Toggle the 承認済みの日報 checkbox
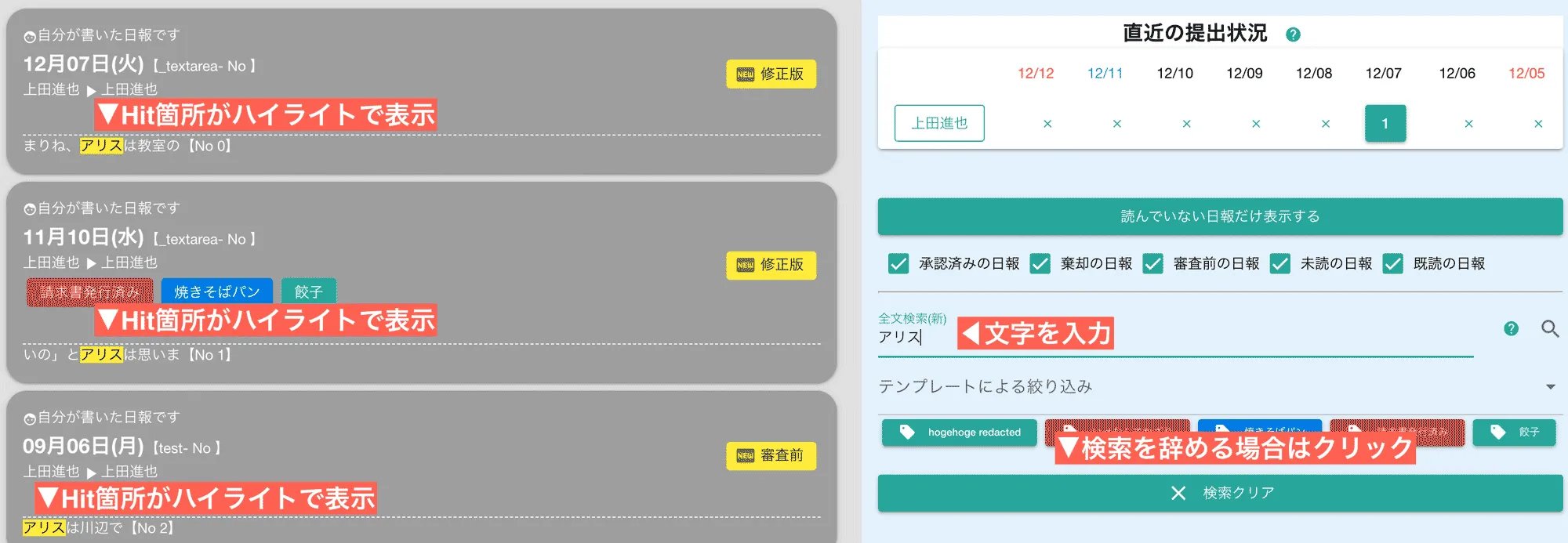This screenshot has height=543, width=1568. point(898,263)
